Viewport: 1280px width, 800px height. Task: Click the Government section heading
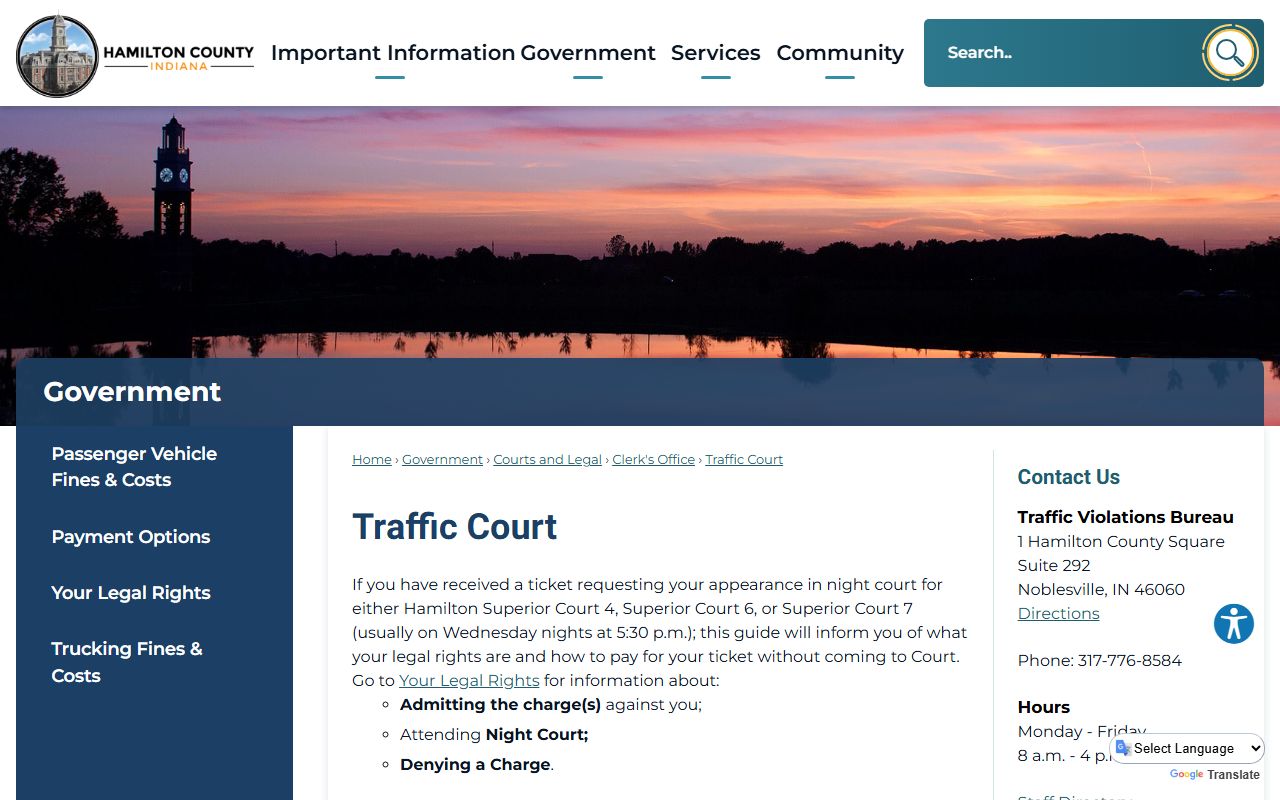coord(132,392)
